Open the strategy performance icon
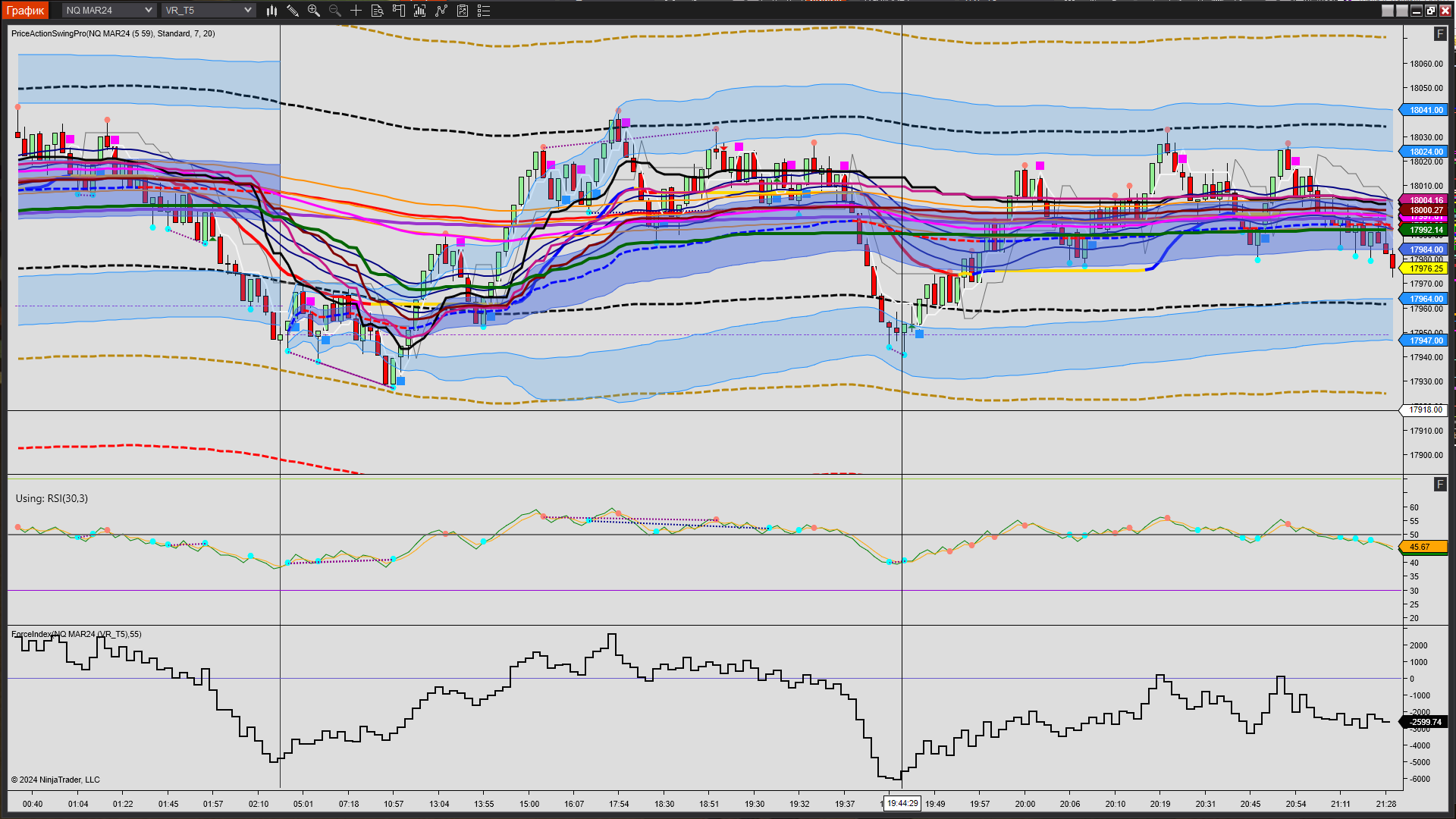The image size is (1456, 819). pyautogui.click(x=463, y=11)
